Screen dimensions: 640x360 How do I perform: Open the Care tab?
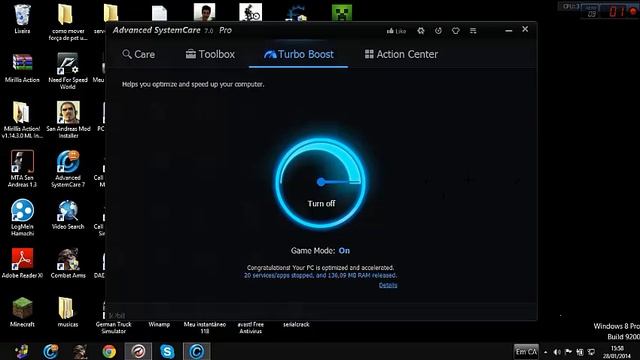pyautogui.click(x=139, y=54)
